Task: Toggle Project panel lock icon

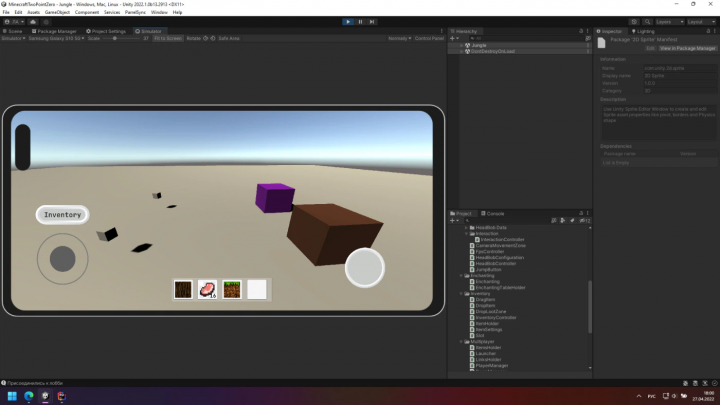Action: pos(581,214)
